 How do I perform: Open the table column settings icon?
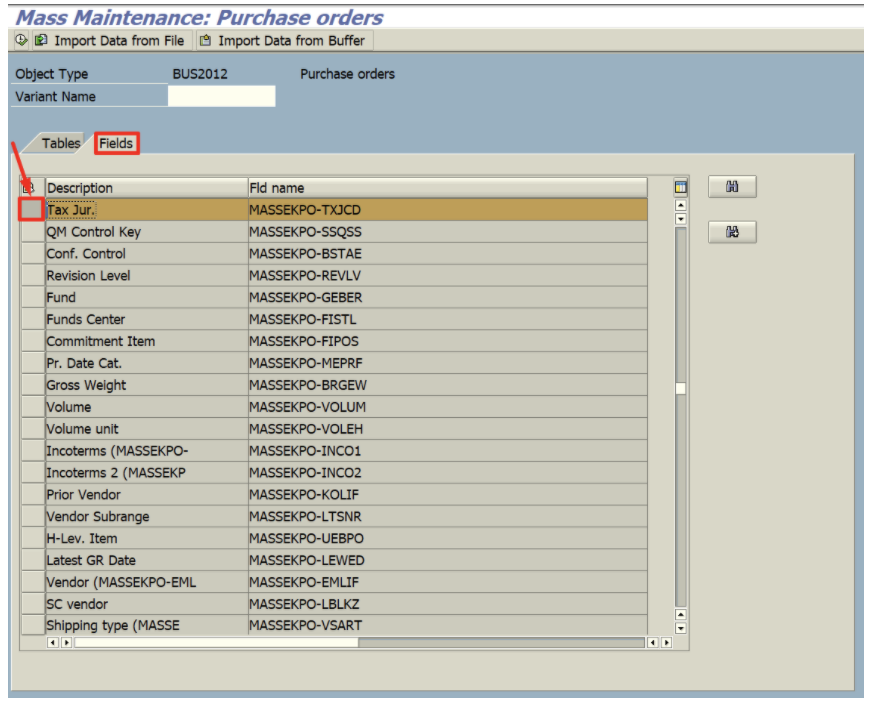click(x=681, y=187)
